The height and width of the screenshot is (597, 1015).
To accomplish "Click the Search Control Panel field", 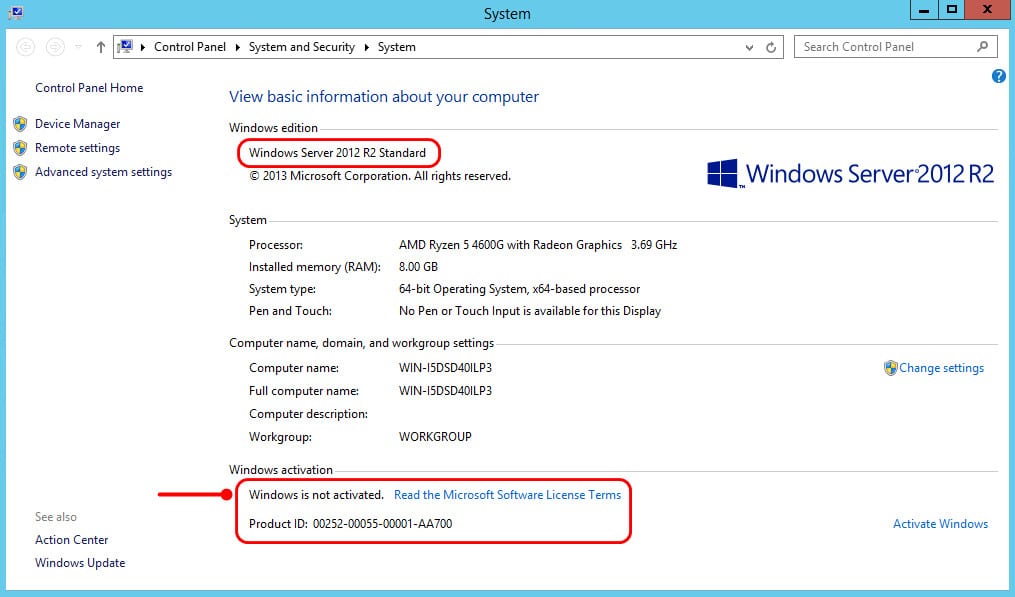I will coord(895,47).
